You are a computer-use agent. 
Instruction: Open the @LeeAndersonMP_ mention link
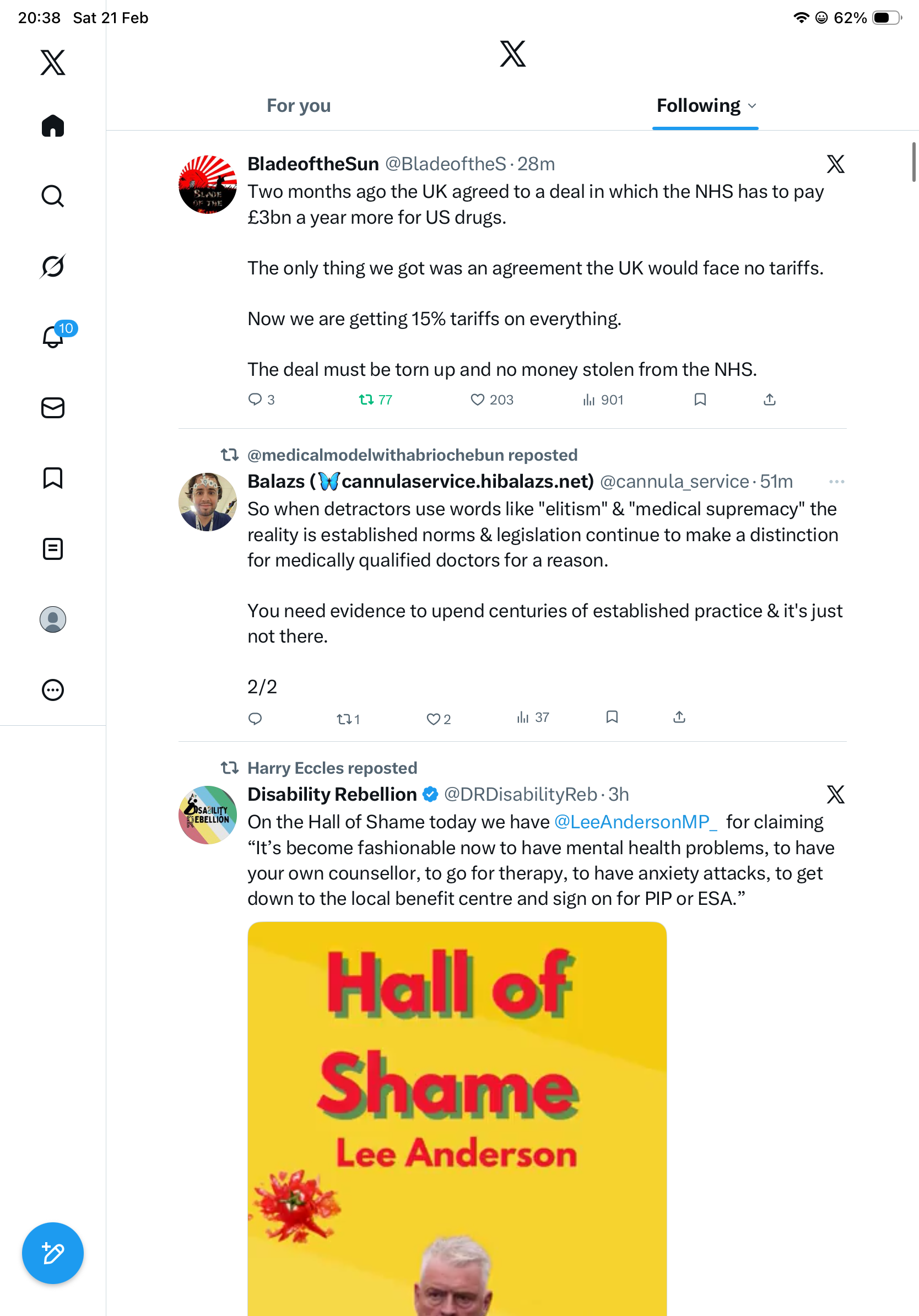coord(635,822)
